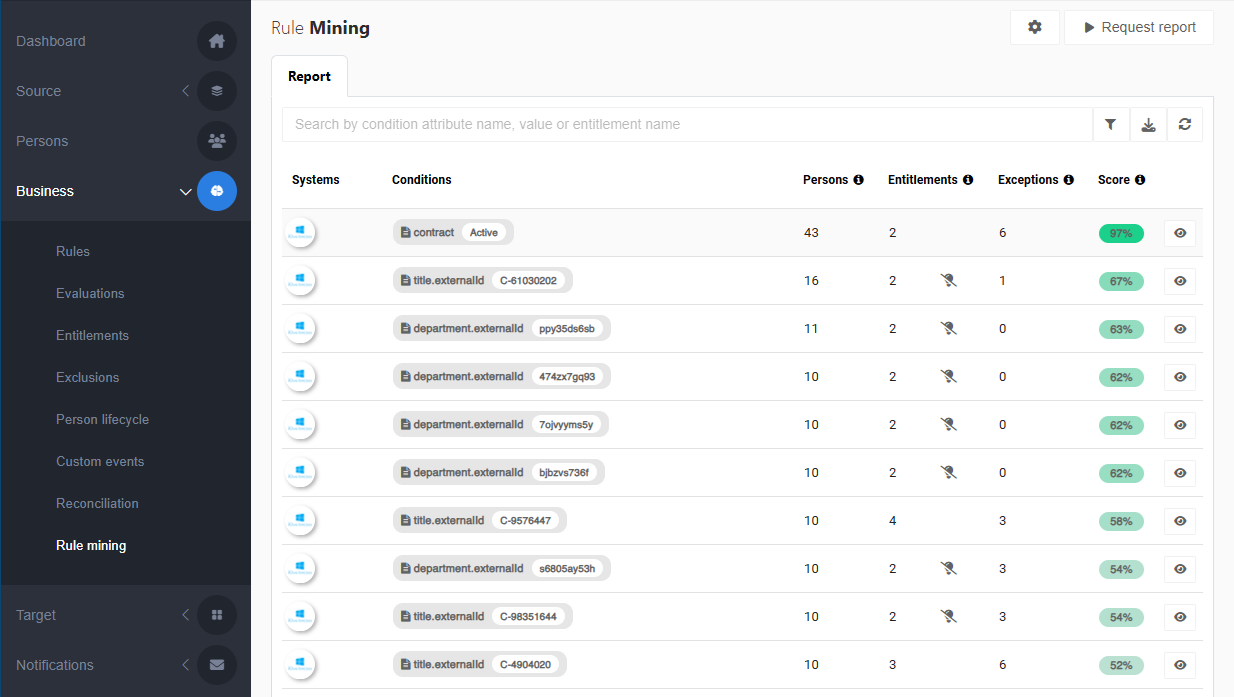Go to the Entitlements page link

(x=92, y=335)
